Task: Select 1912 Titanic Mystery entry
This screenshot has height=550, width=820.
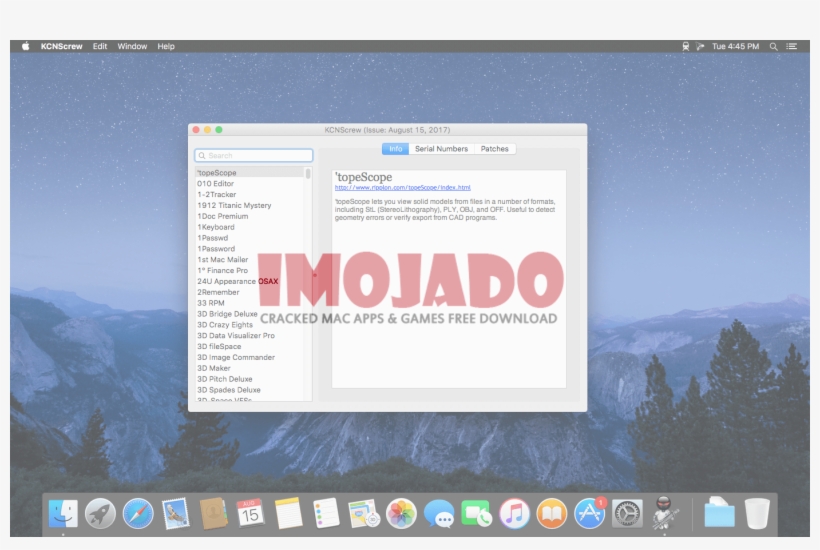Action: coord(250,205)
